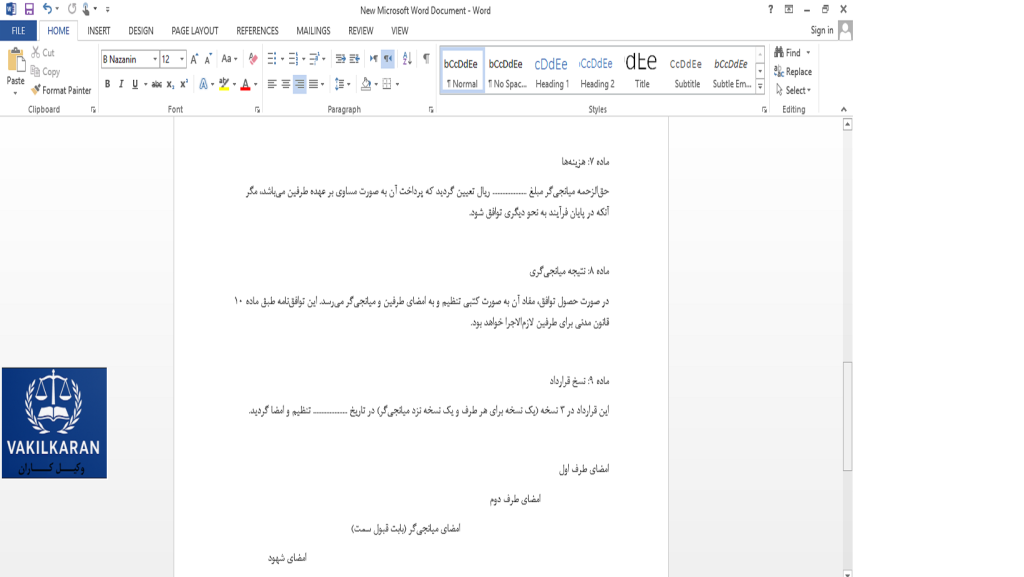
Task: Open the font size dropdown
Action: [x=181, y=59]
